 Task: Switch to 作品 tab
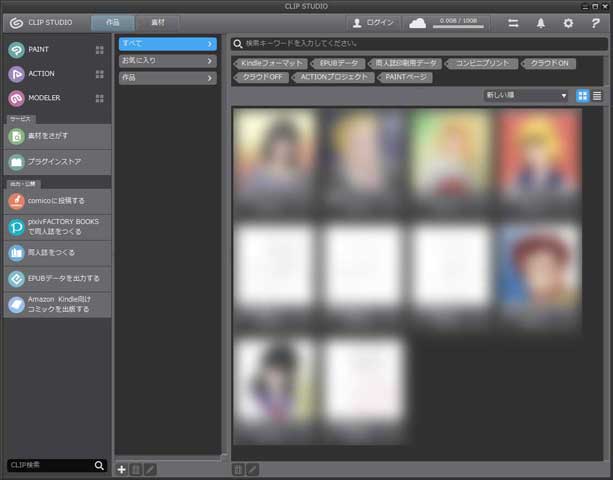click(x=113, y=23)
